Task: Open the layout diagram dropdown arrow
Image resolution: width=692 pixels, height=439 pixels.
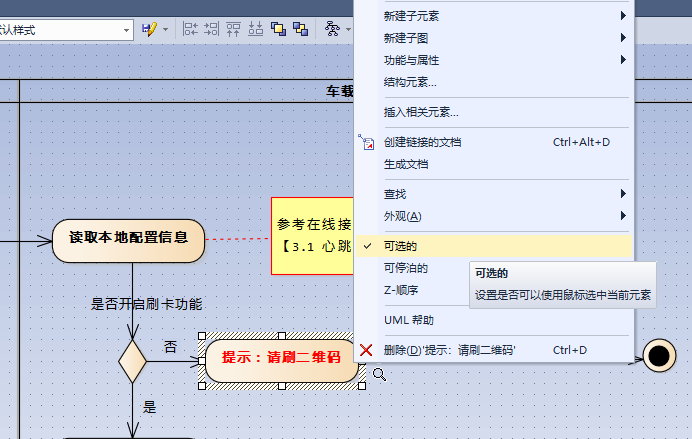Action: (x=348, y=30)
